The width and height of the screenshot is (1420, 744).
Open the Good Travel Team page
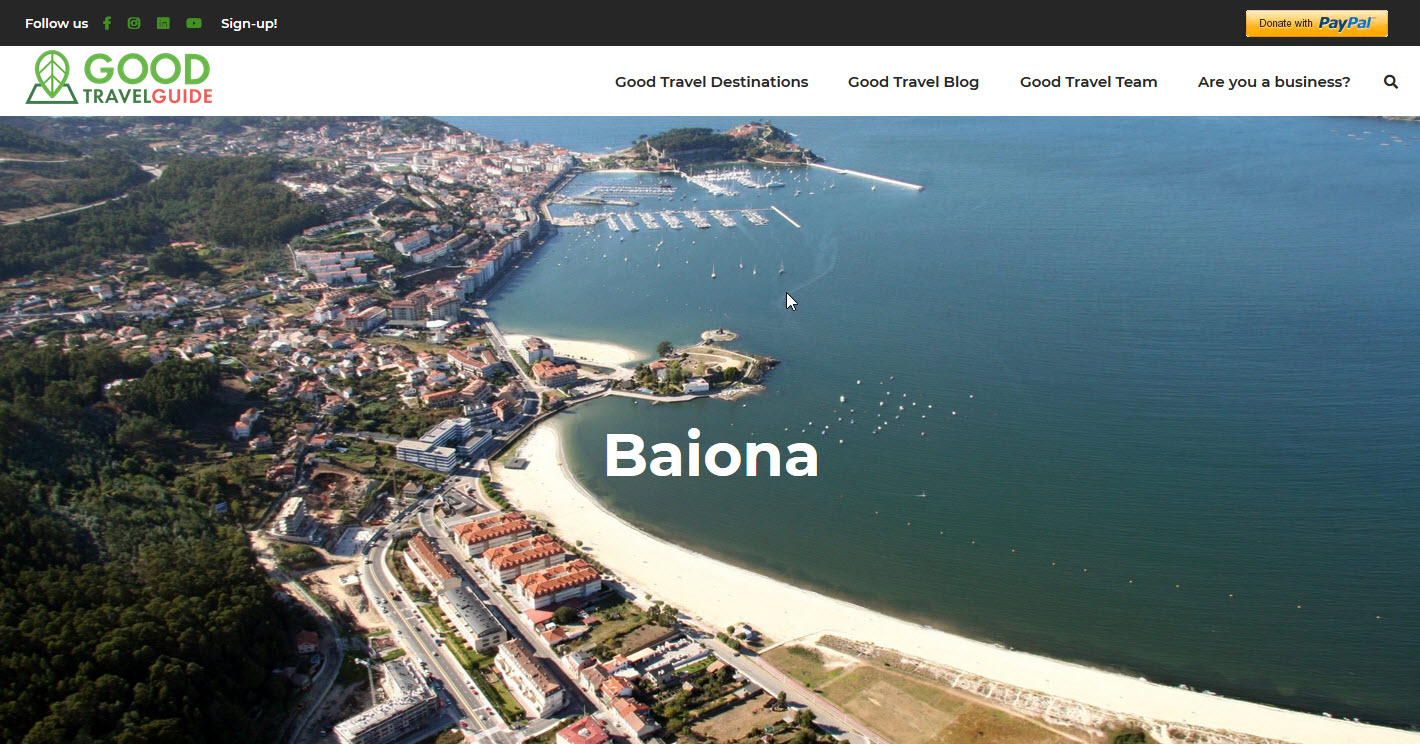coord(1088,82)
